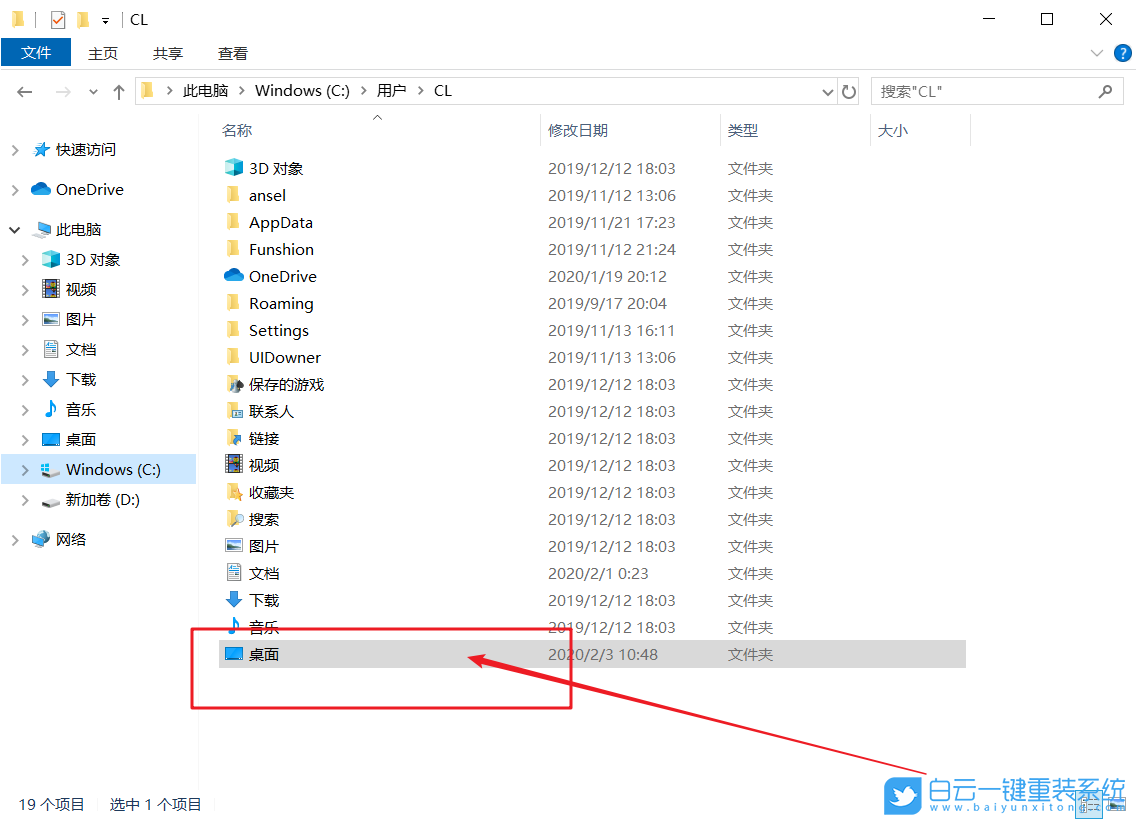Click 新加卷 (D:) in the sidebar

102,499
